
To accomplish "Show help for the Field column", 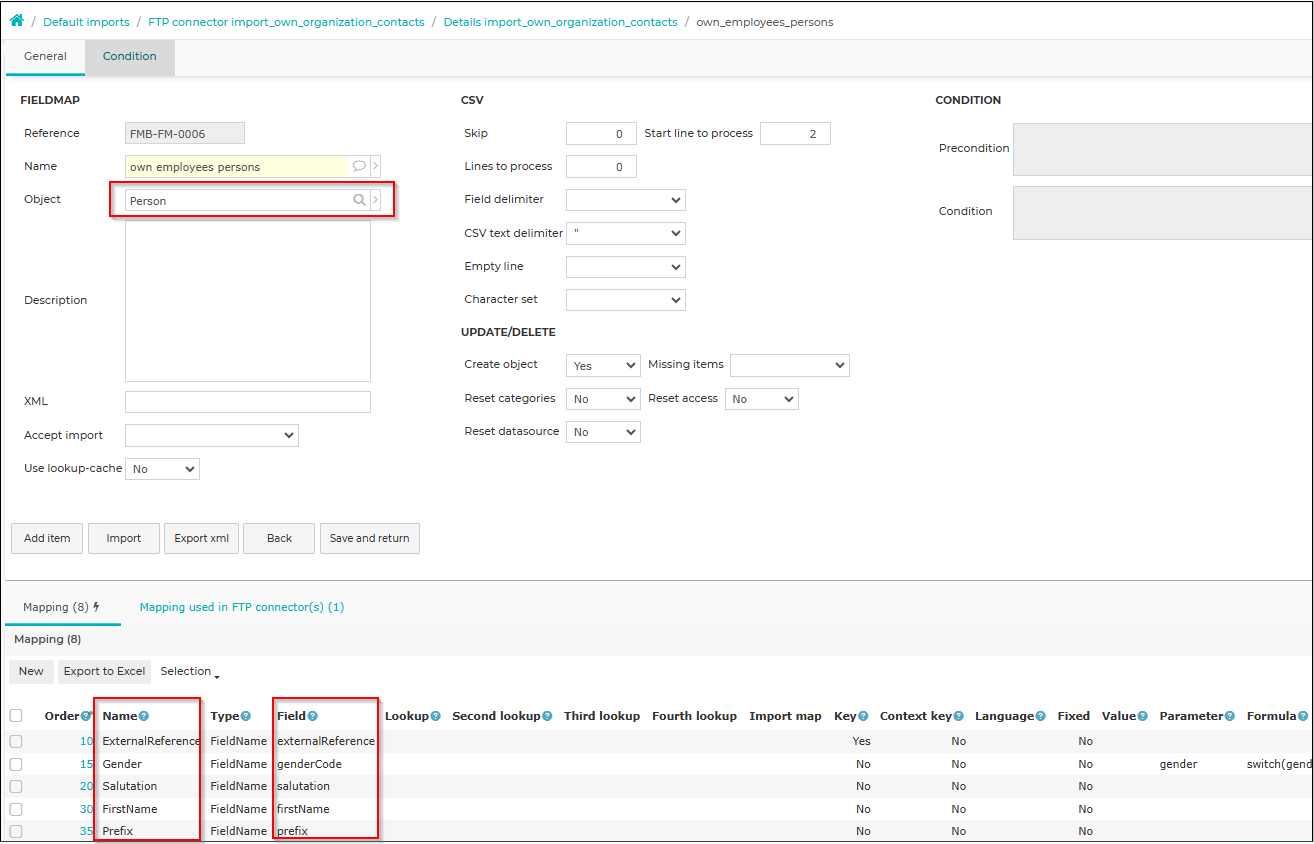I will tap(313, 716).
